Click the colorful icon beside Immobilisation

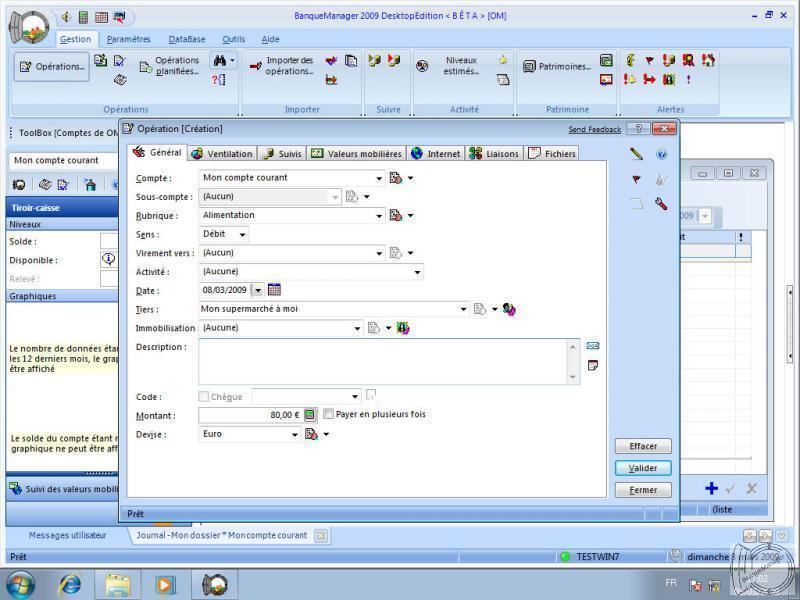(403, 328)
